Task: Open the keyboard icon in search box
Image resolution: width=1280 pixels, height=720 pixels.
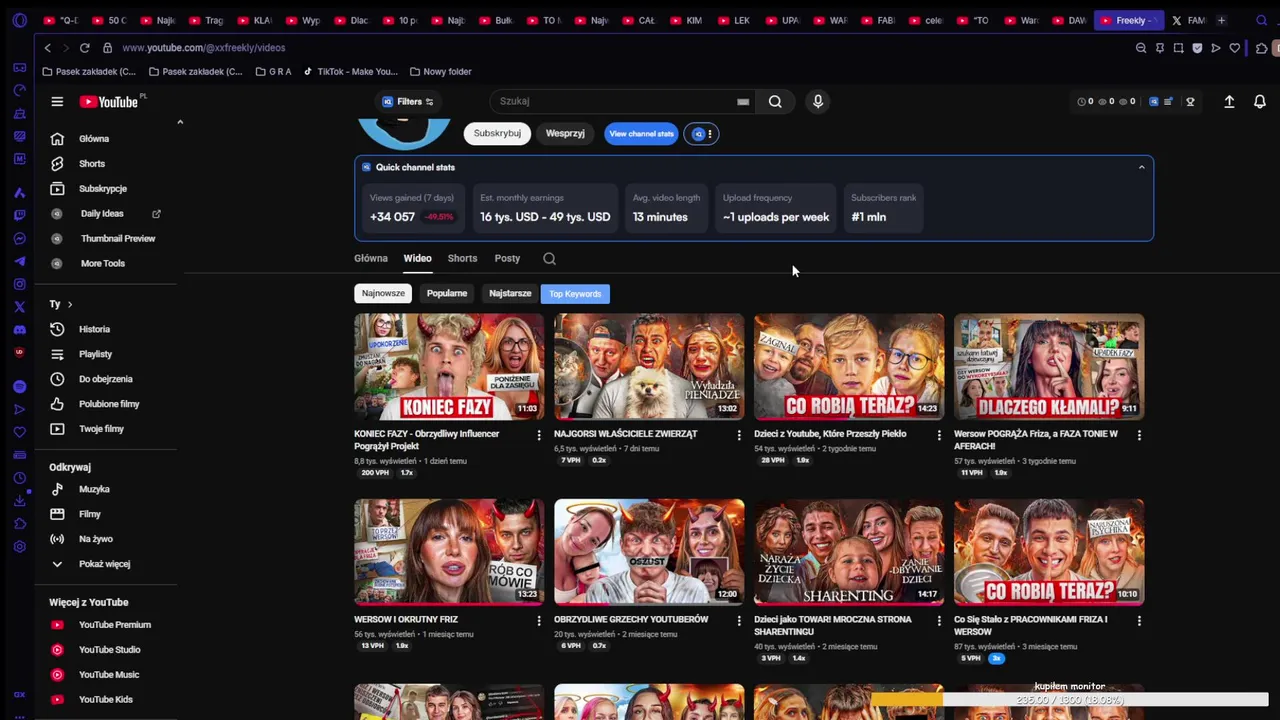Action: click(x=743, y=101)
